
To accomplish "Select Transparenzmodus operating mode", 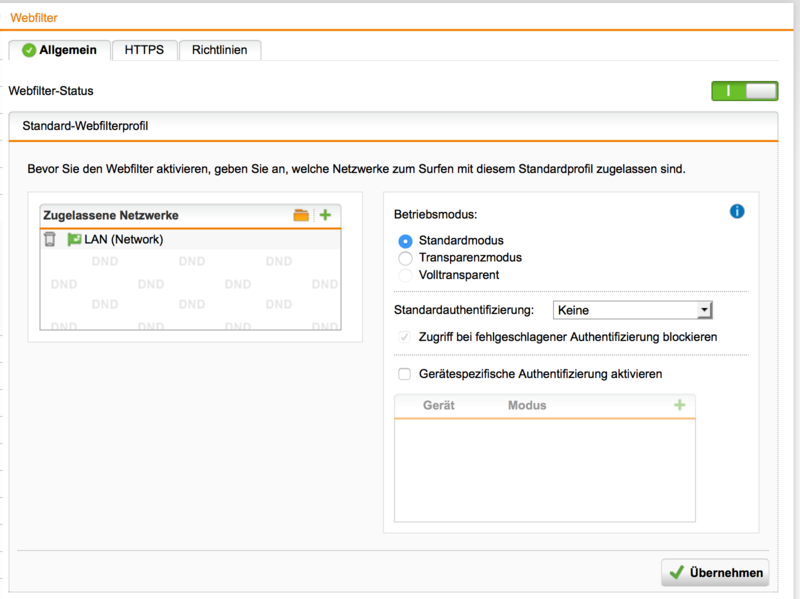I will [404, 257].
